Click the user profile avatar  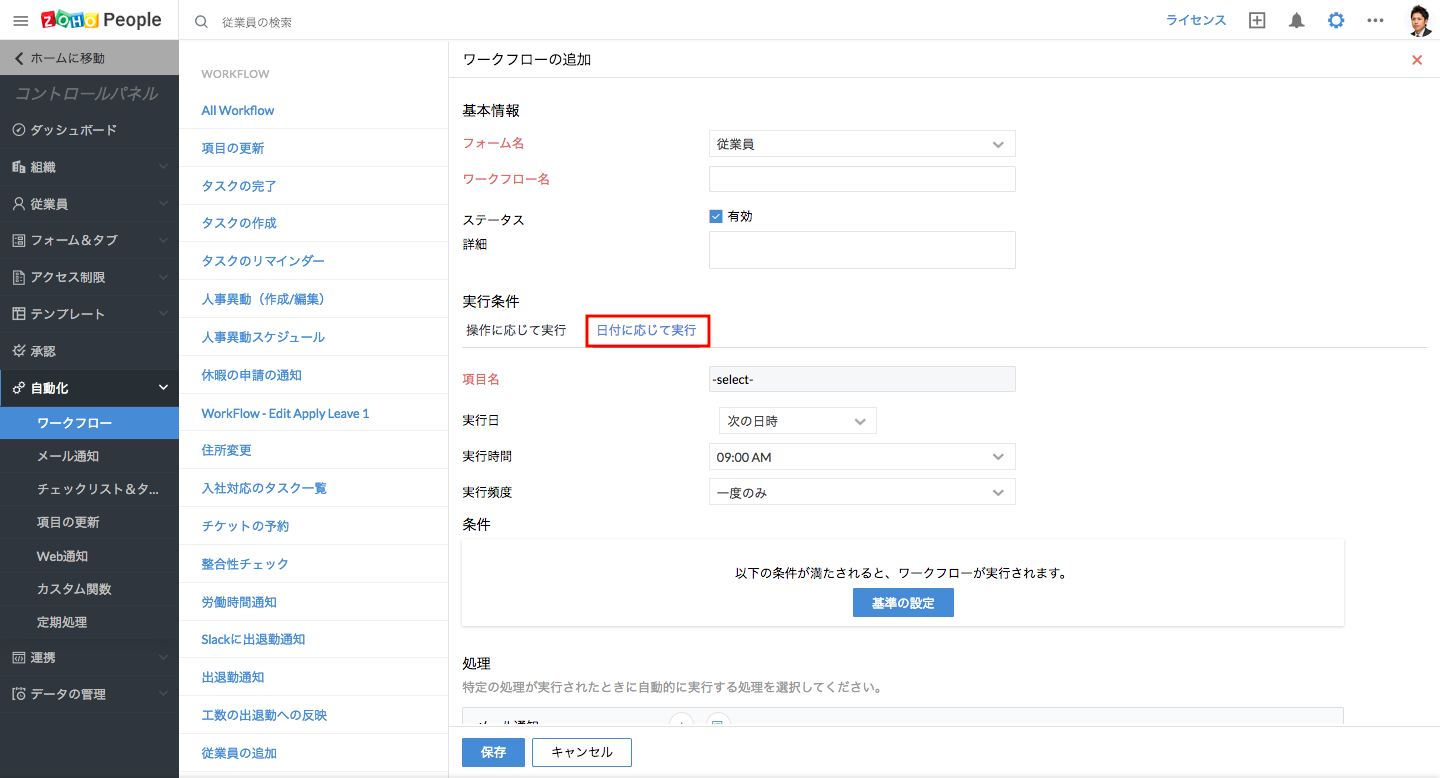pos(1420,20)
